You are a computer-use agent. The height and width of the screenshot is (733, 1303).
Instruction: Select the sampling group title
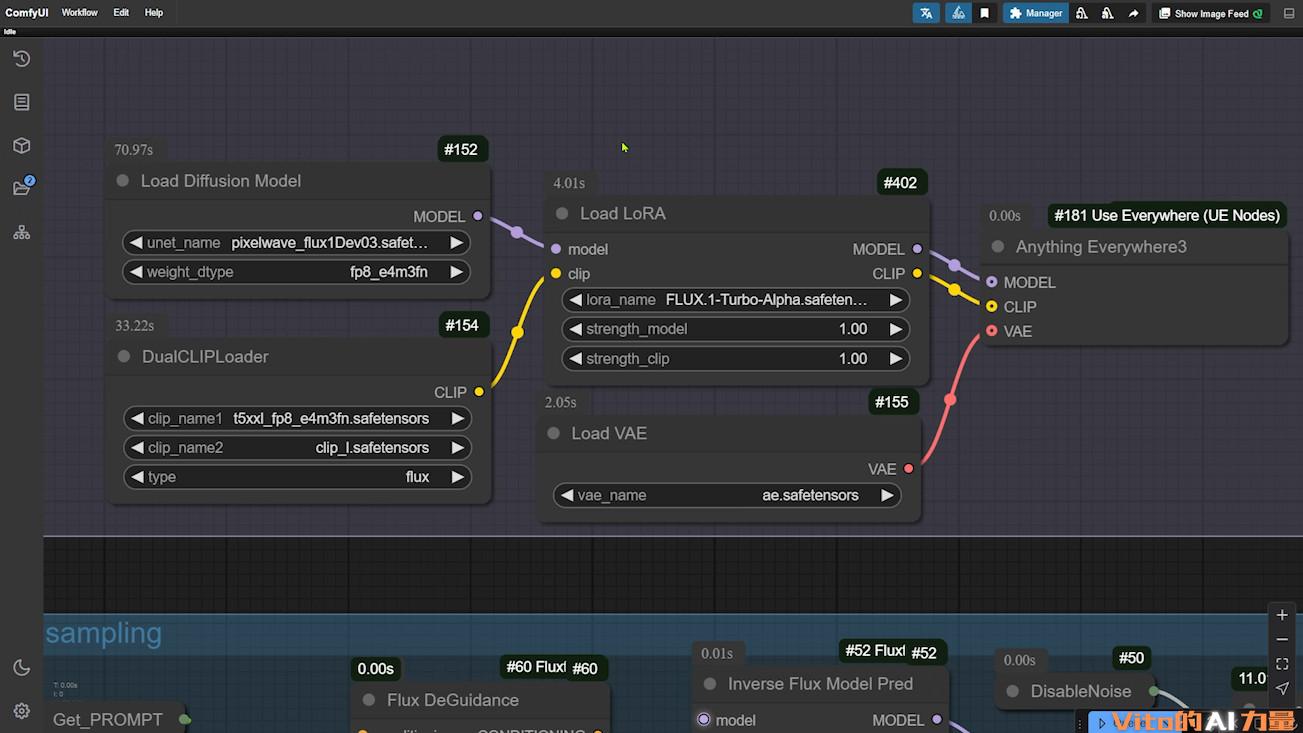pyautogui.click(x=104, y=633)
